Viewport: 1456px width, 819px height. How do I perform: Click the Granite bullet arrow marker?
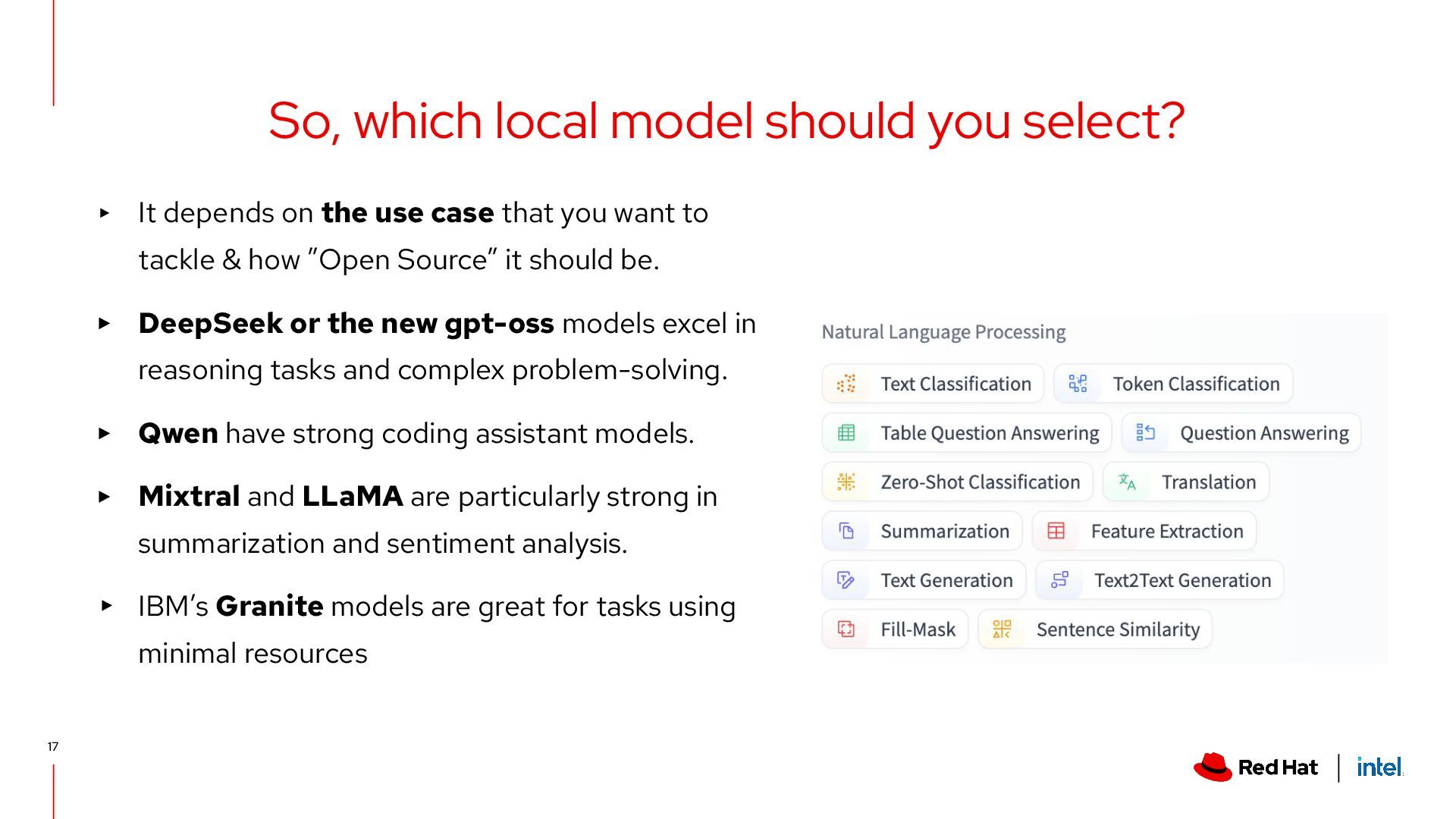point(106,606)
